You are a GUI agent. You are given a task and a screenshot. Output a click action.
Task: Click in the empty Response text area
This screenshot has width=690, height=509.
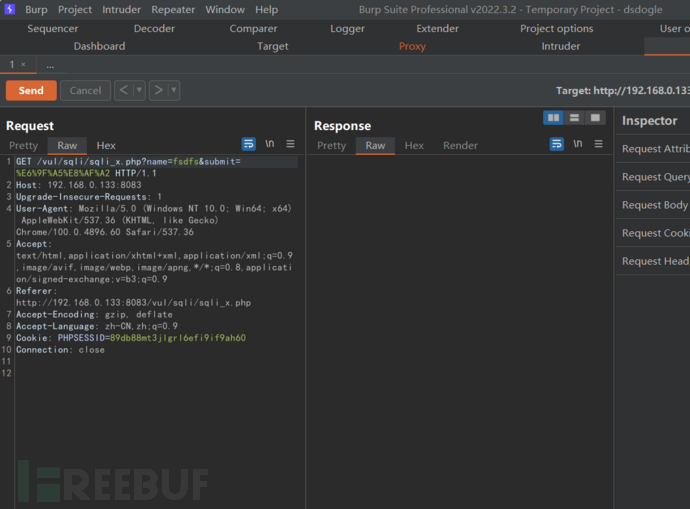[460, 330]
